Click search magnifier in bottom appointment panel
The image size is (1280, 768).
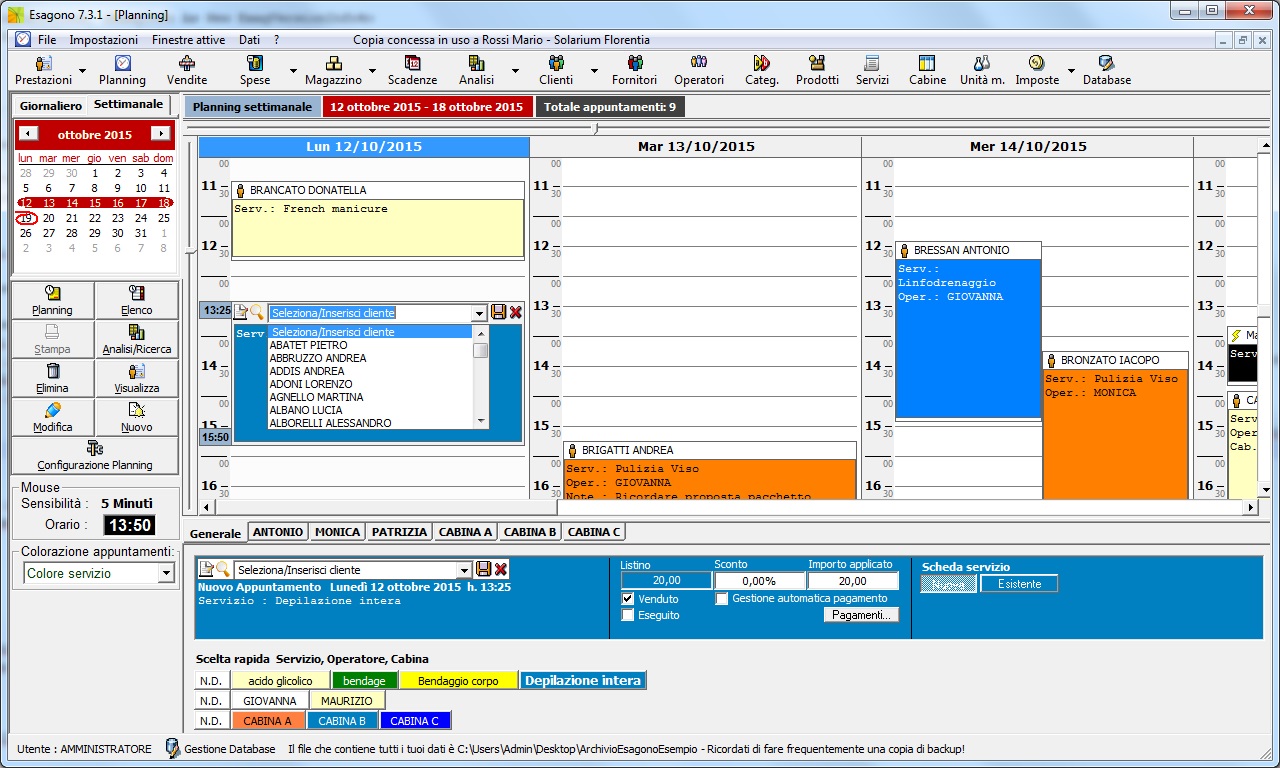pyautogui.click(x=223, y=569)
